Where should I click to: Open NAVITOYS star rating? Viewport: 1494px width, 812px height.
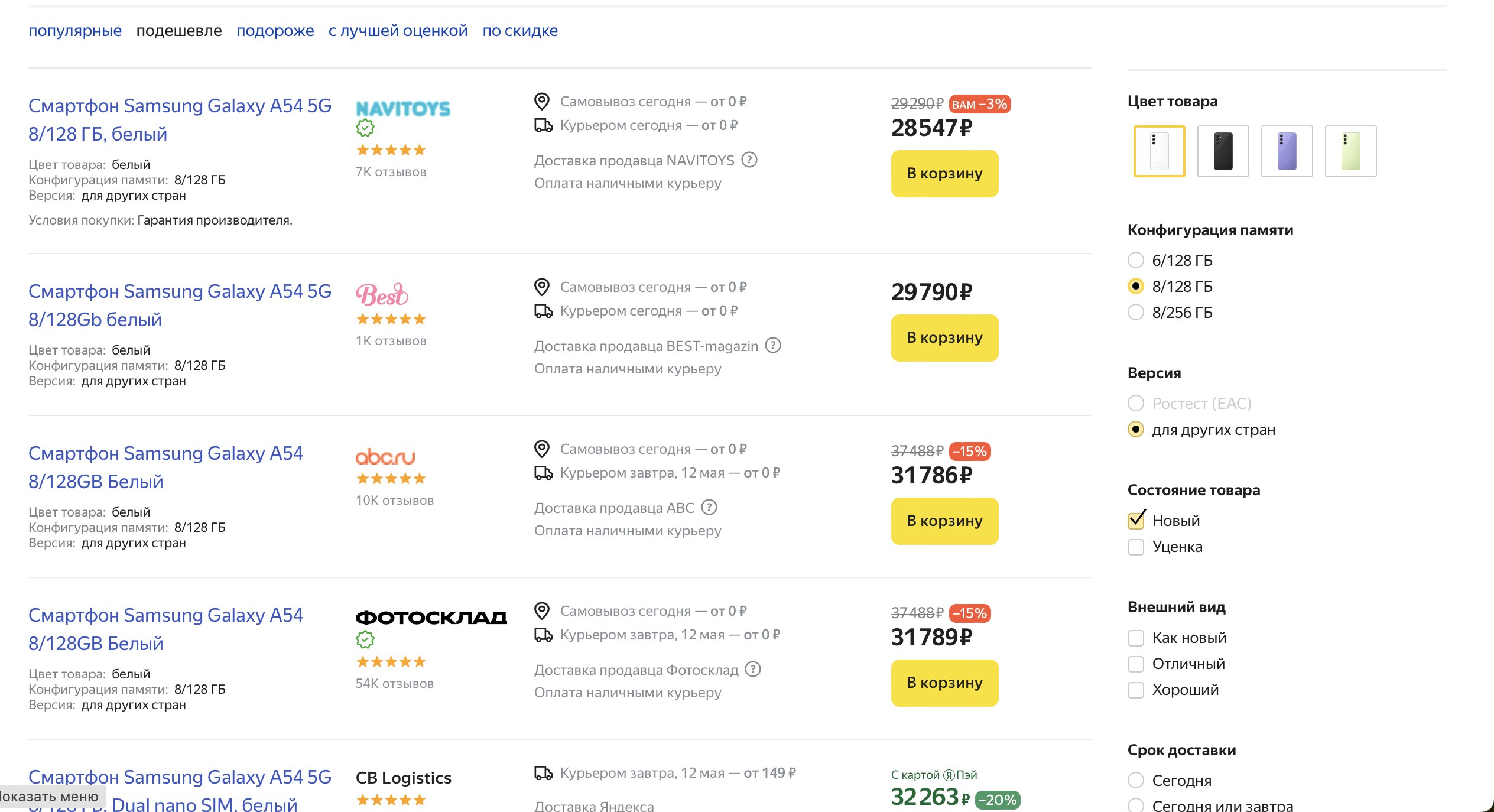(391, 150)
